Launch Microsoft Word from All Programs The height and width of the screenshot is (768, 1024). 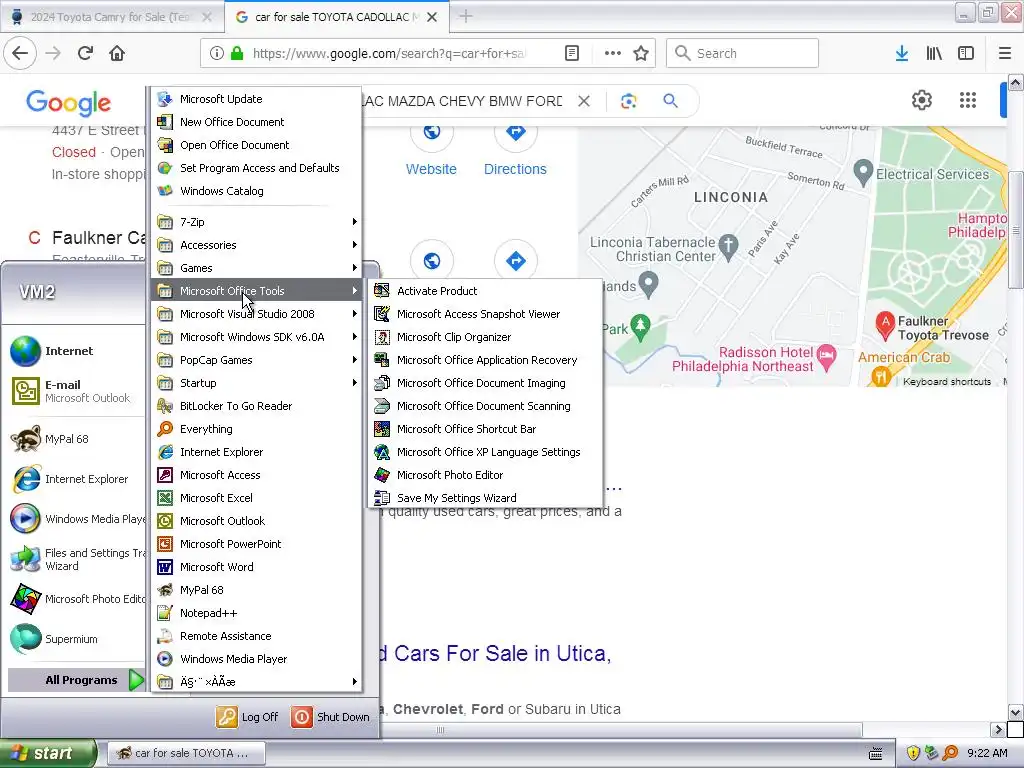coord(257,567)
